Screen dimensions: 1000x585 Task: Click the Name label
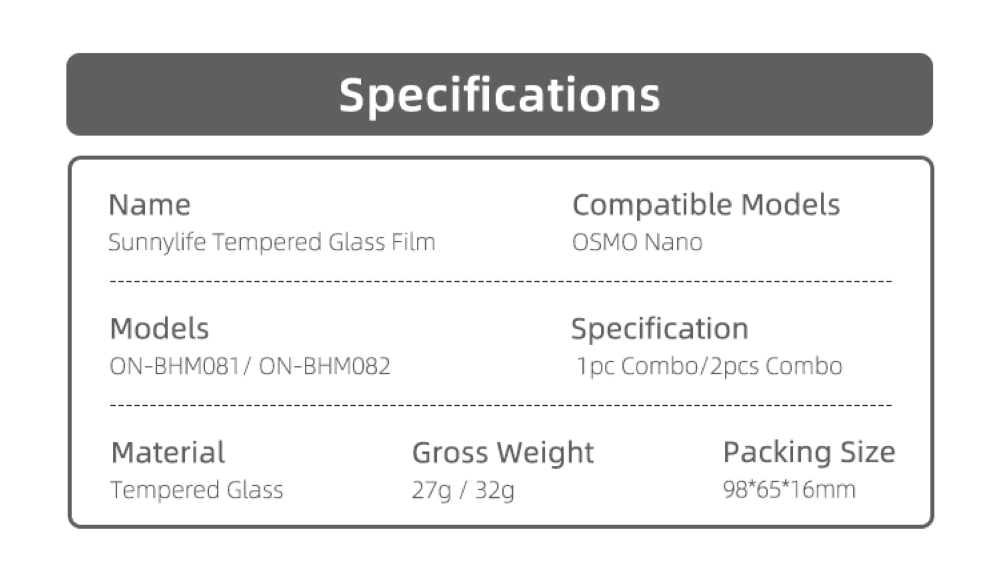tap(149, 205)
